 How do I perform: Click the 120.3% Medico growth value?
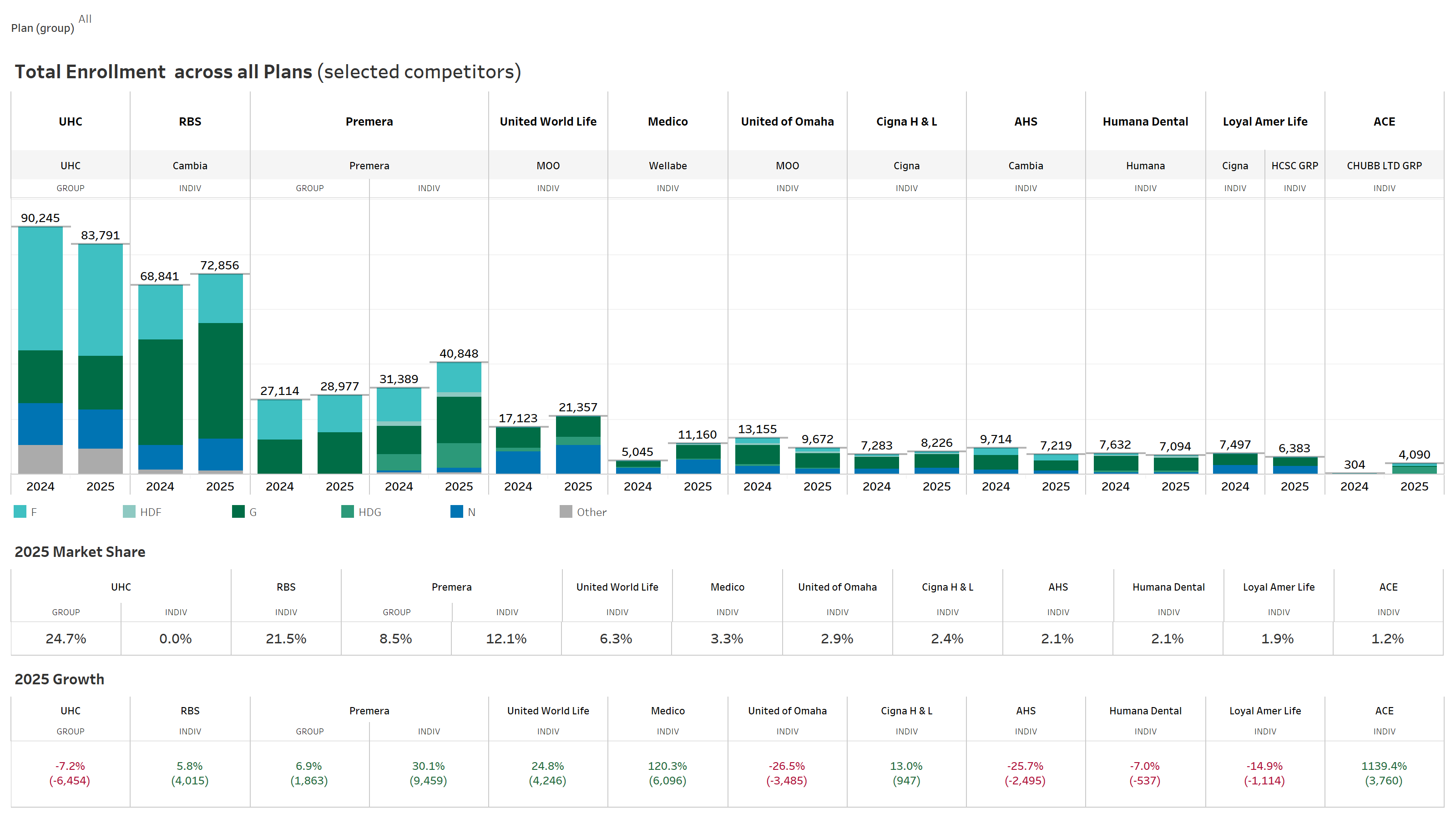click(x=667, y=766)
